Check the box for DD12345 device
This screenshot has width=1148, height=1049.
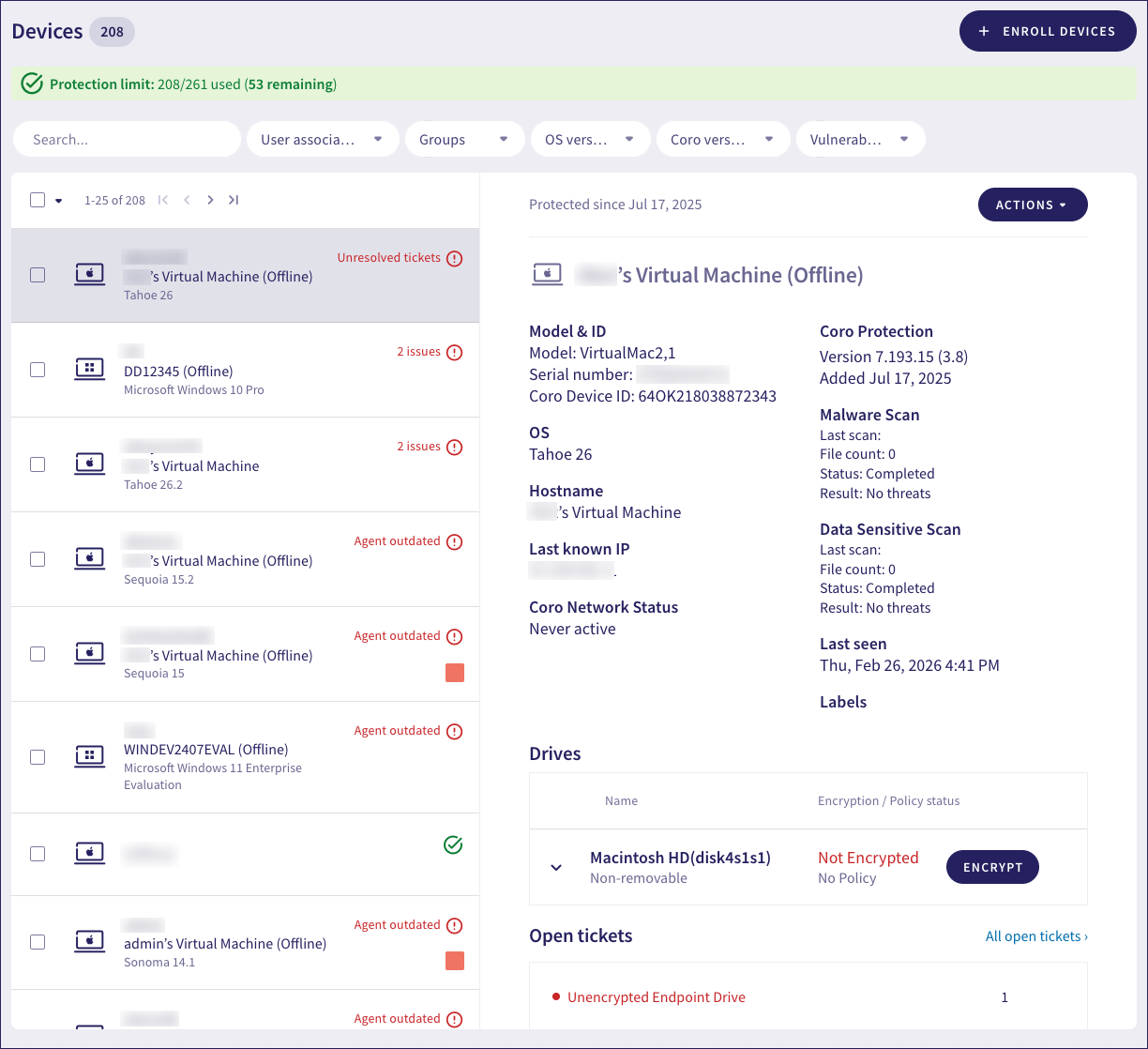pos(38,370)
